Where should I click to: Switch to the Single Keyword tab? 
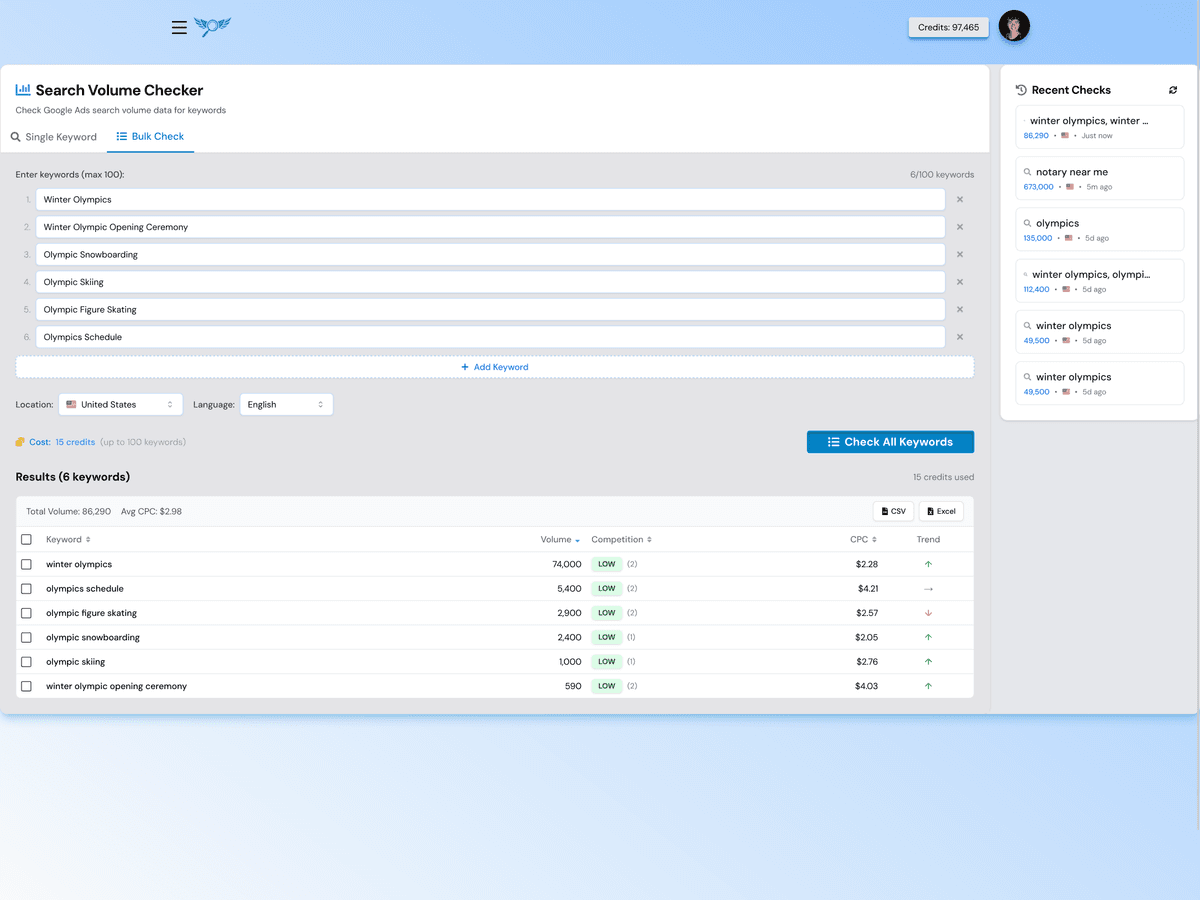54,136
